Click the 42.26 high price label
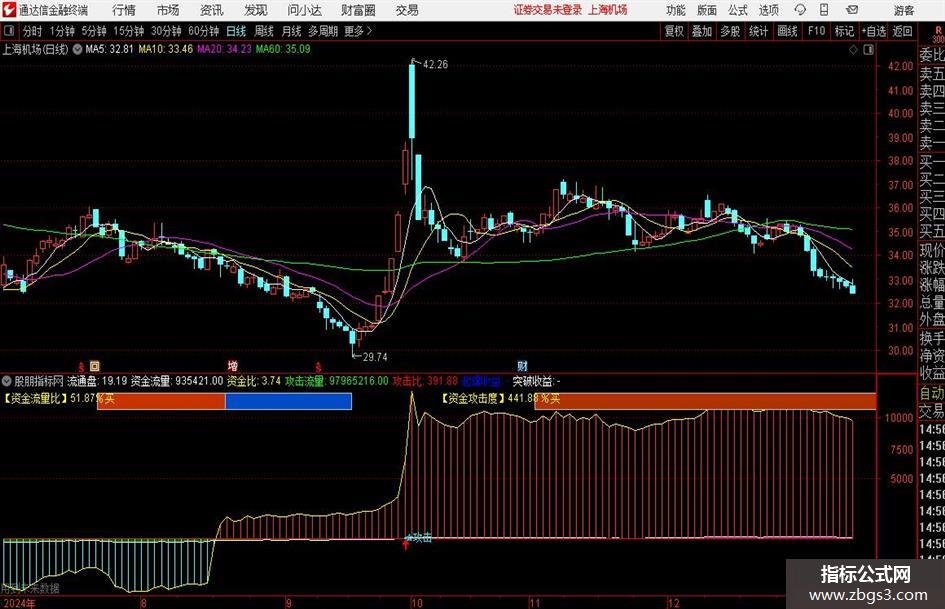Screen dimensions: 945x609 point(435,65)
